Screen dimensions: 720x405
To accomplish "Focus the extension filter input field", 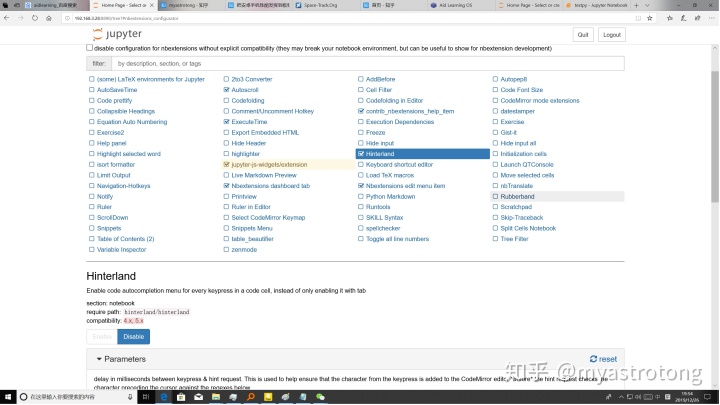I will pyautogui.click(x=368, y=63).
